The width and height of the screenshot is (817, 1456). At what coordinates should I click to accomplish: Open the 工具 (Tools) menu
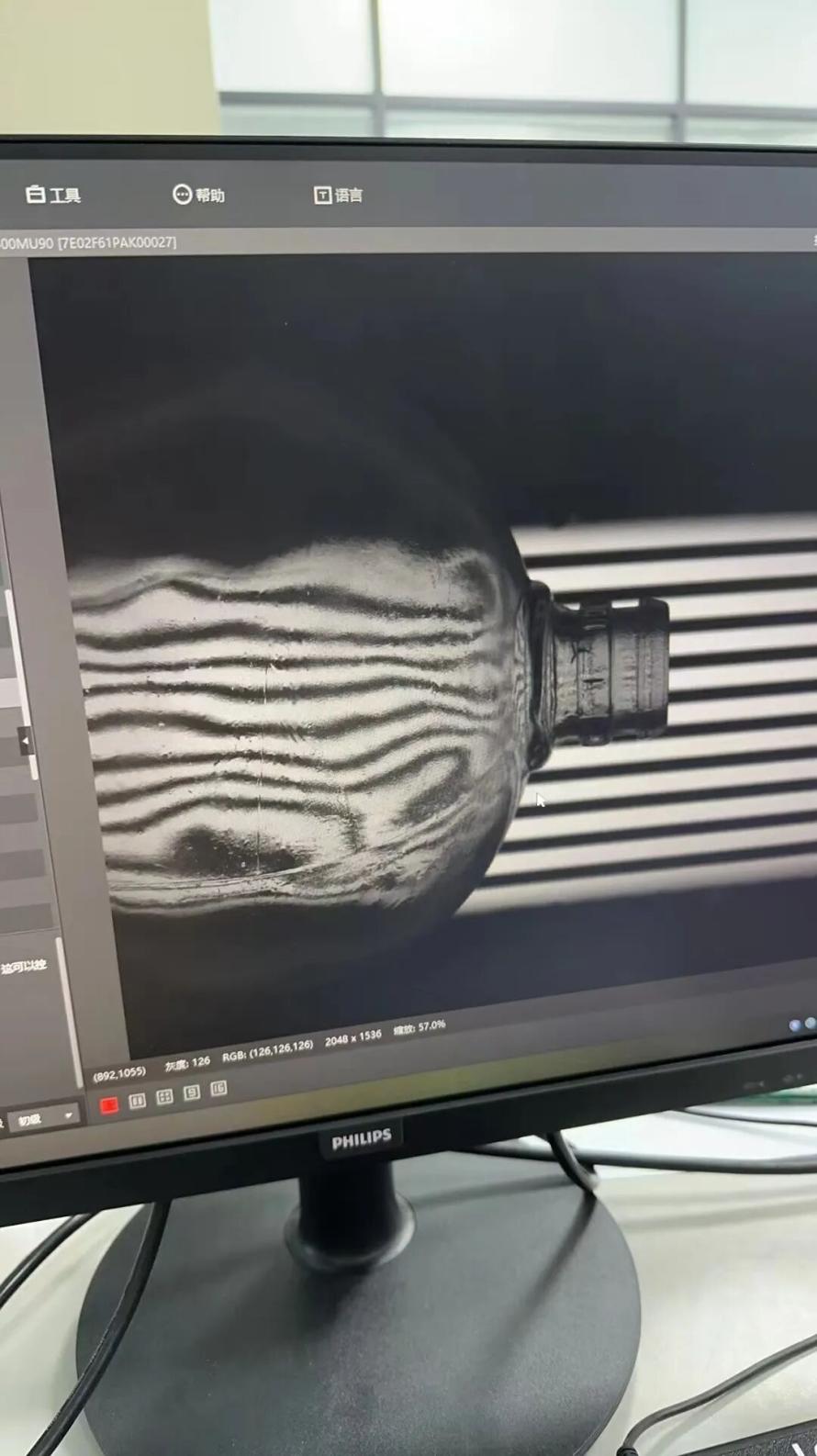[x=53, y=195]
